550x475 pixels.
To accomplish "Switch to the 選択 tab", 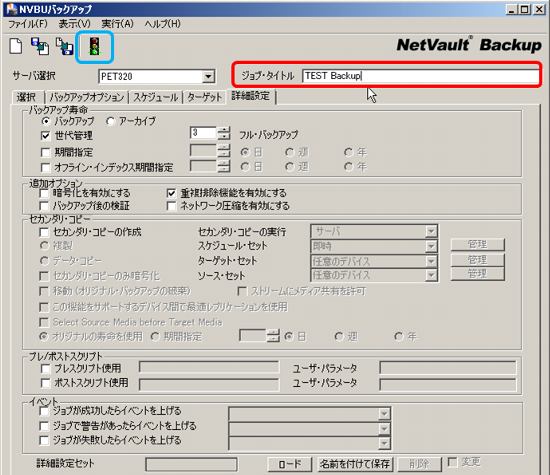I will [x=27, y=97].
